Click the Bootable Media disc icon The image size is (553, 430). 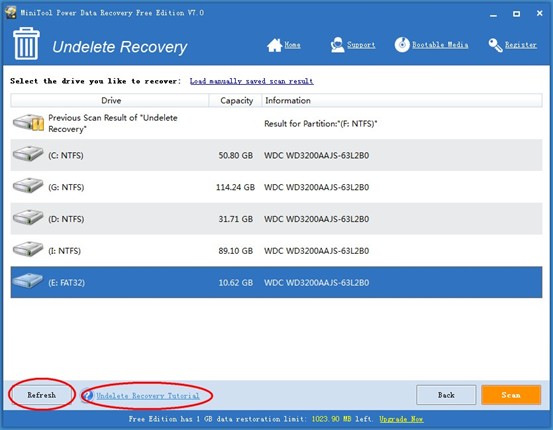pos(402,45)
